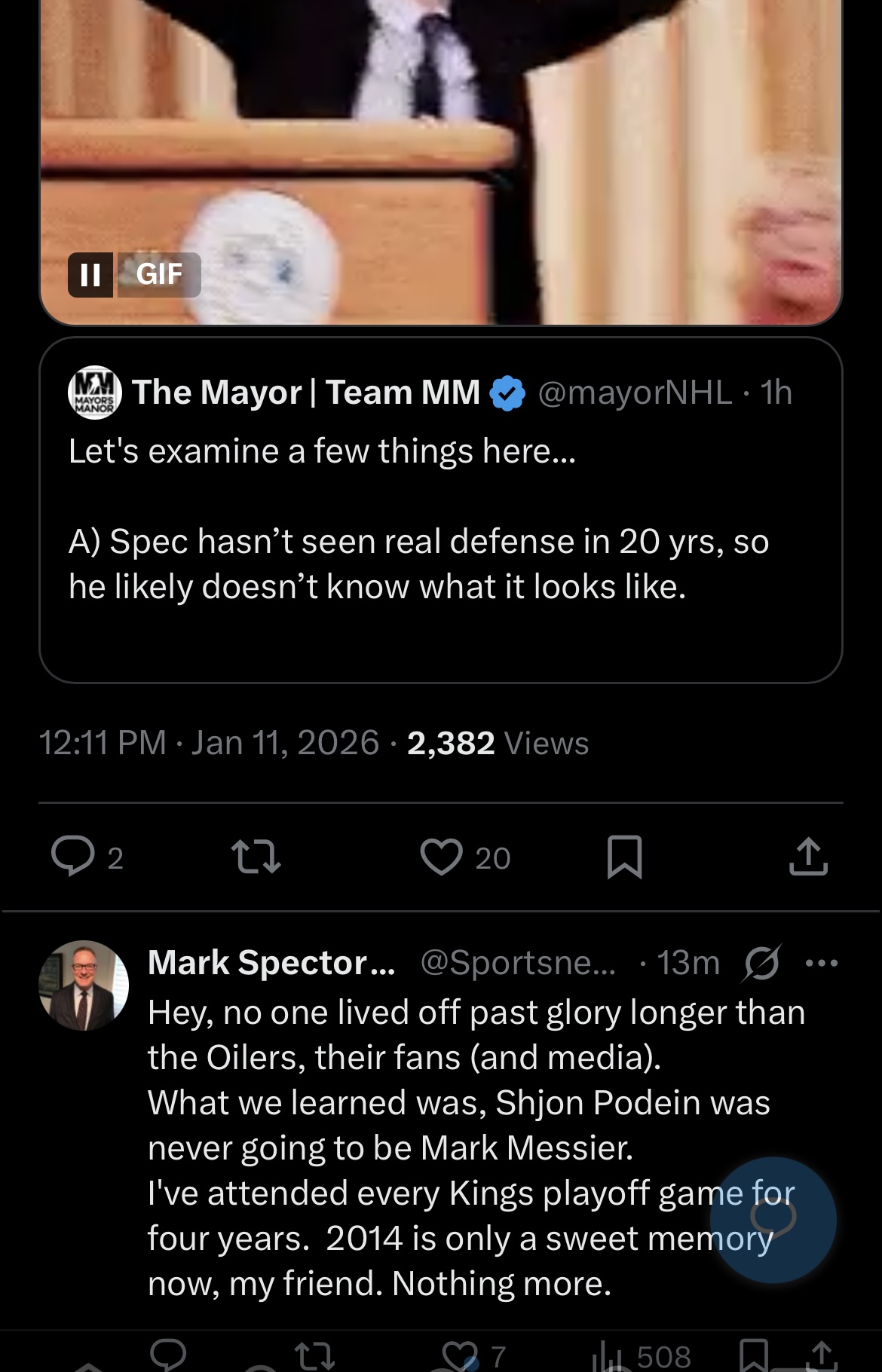The image size is (882, 1372).
Task: Share the main post
Action: (808, 857)
